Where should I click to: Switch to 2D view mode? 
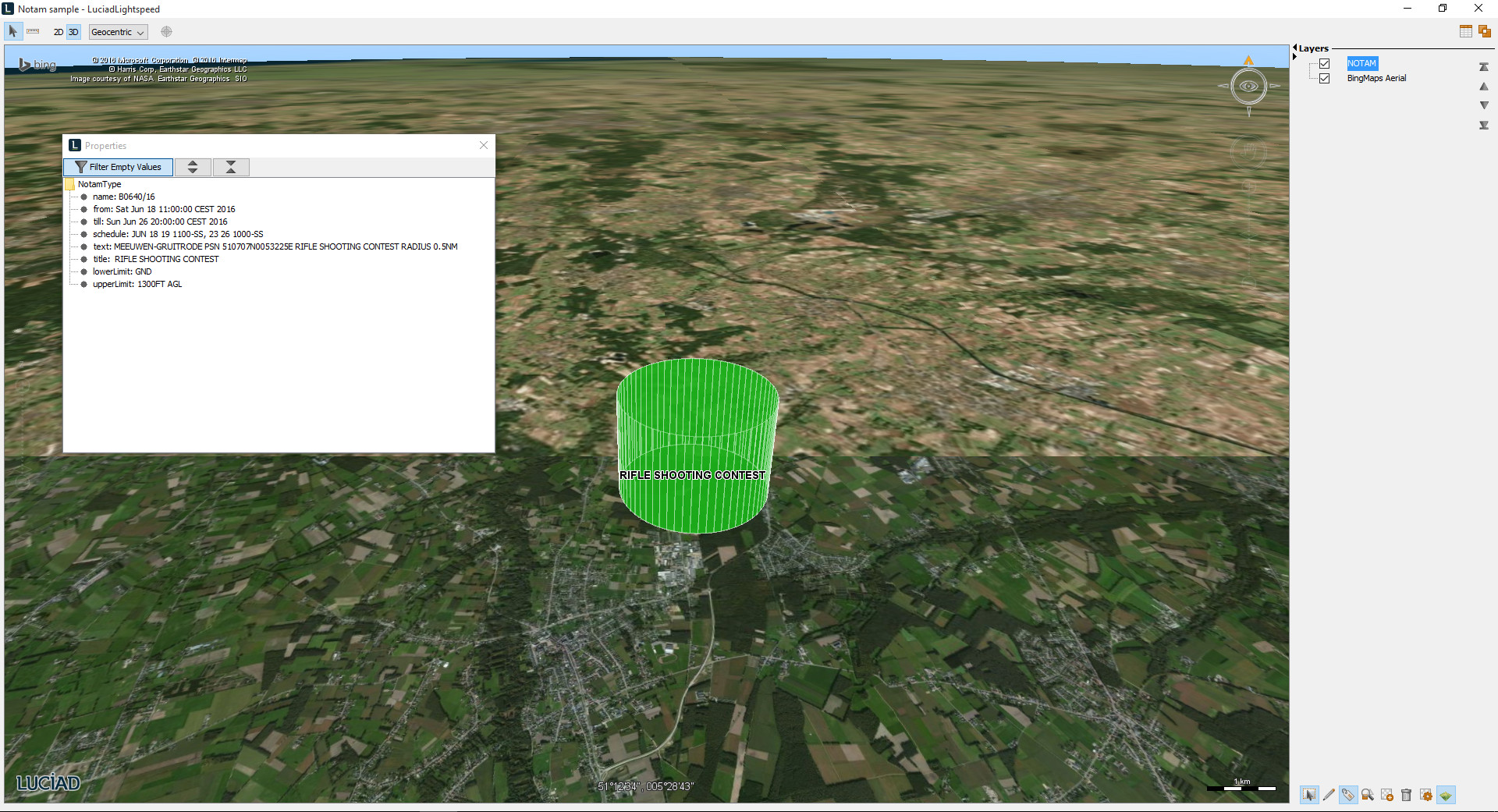coord(59,32)
